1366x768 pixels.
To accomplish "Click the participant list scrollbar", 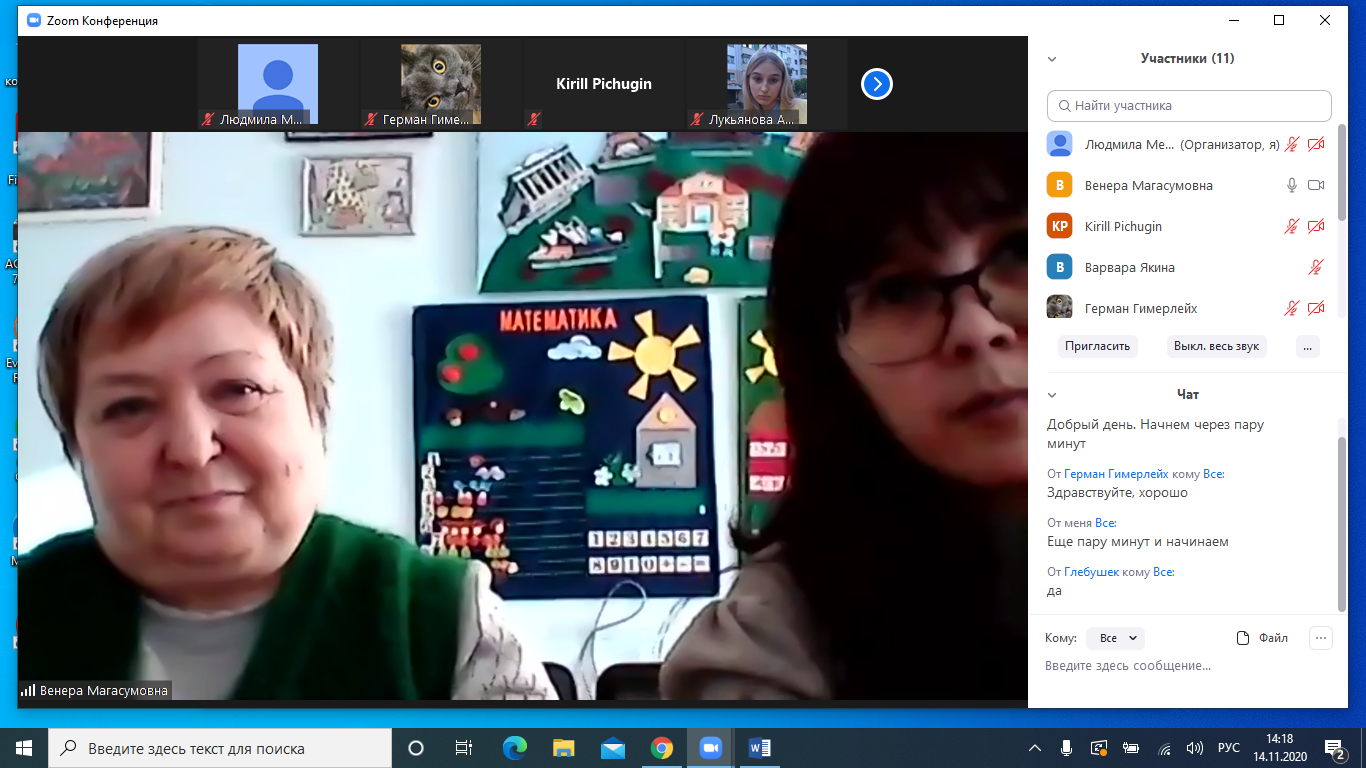I will pos(1342,220).
